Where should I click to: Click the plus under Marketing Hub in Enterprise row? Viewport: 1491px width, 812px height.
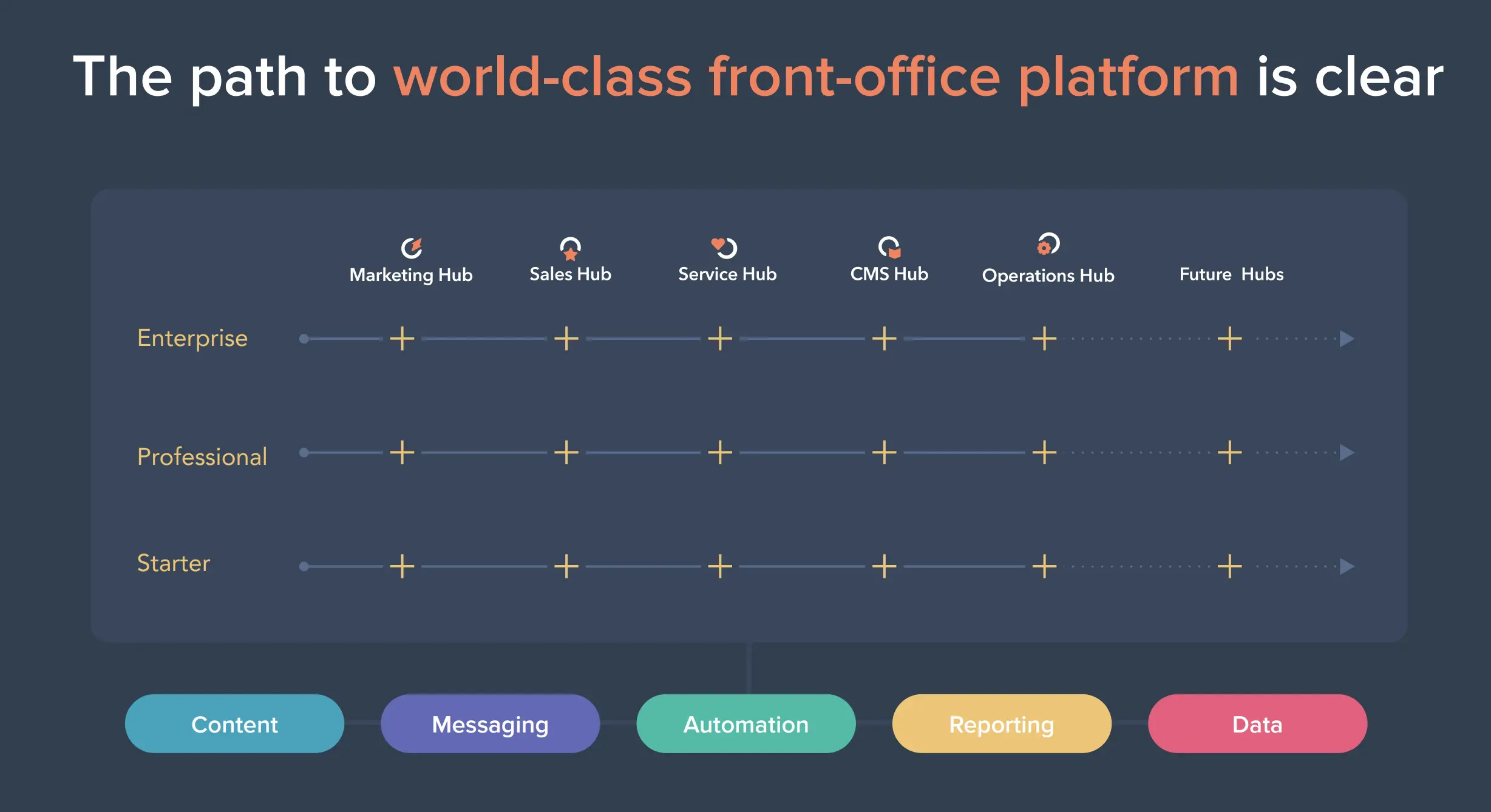coord(402,338)
